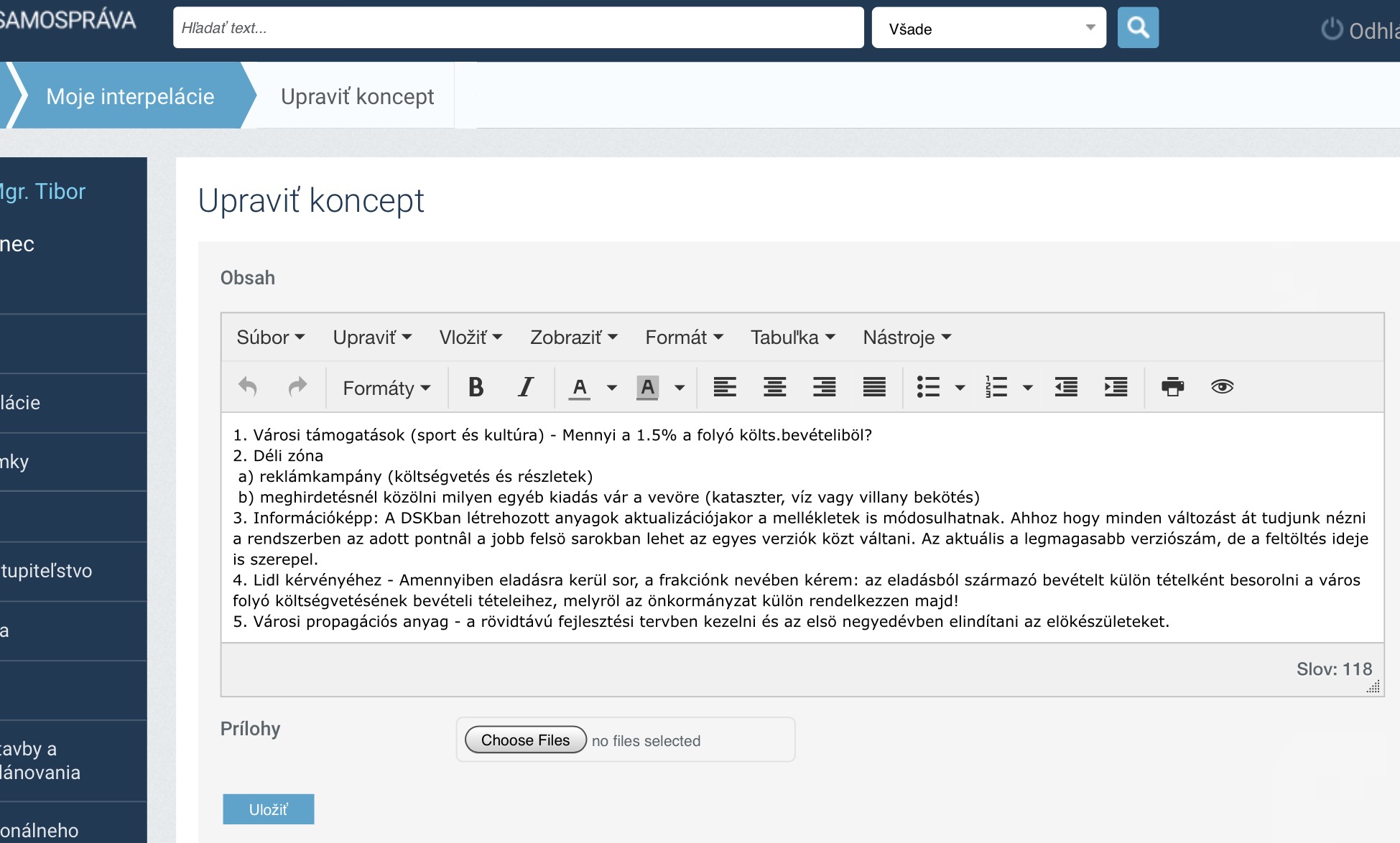
Task: Apply background color with highlighted A icon
Action: point(647,388)
